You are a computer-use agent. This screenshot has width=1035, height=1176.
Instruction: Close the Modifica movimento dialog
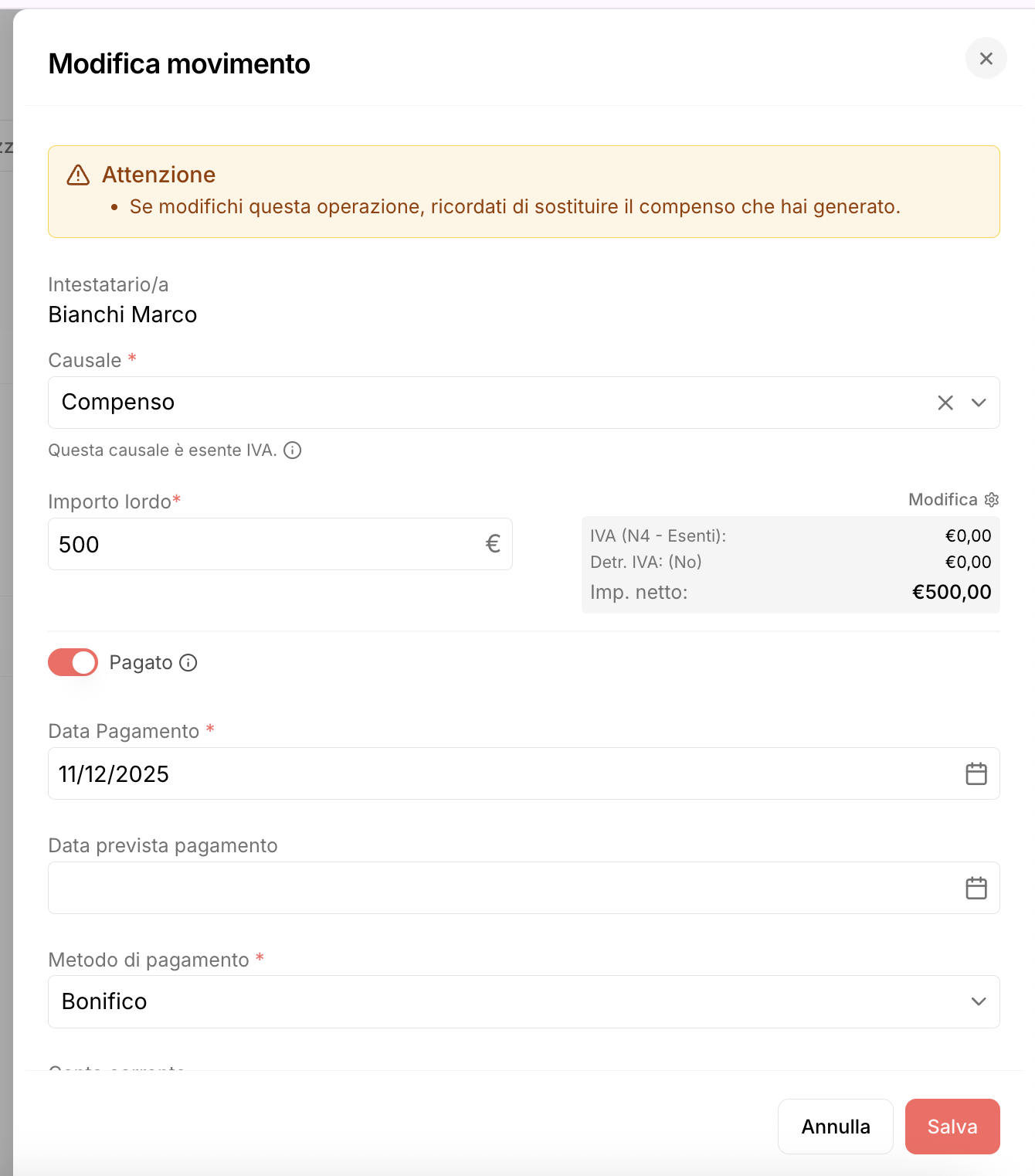tap(986, 59)
